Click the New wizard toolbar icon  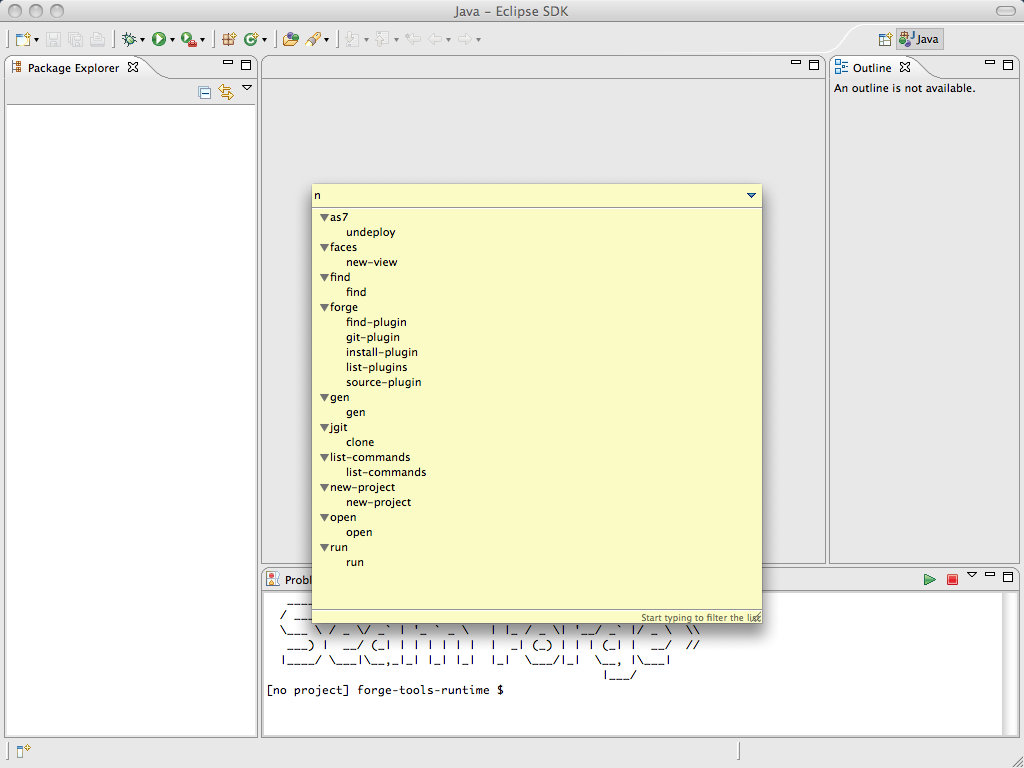pos(23,39)
